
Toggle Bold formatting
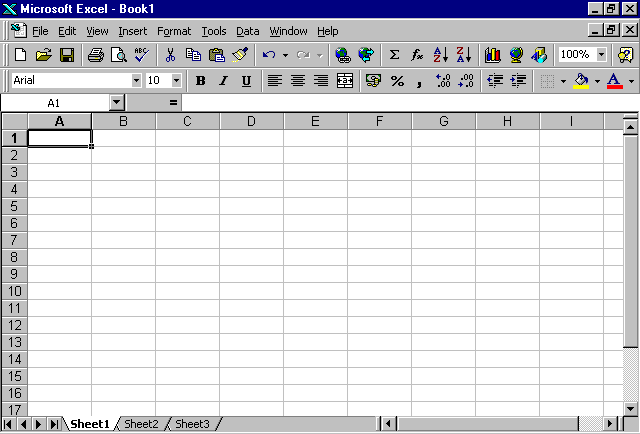click(200, 80)
